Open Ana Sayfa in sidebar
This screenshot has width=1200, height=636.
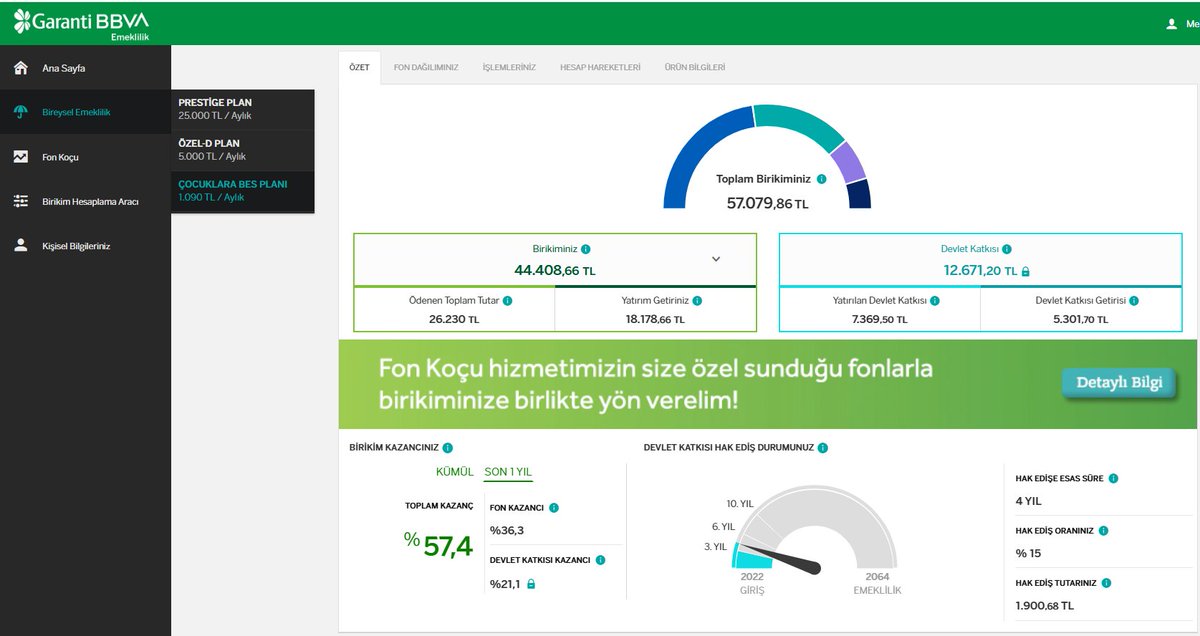click(x=85, y=68)
